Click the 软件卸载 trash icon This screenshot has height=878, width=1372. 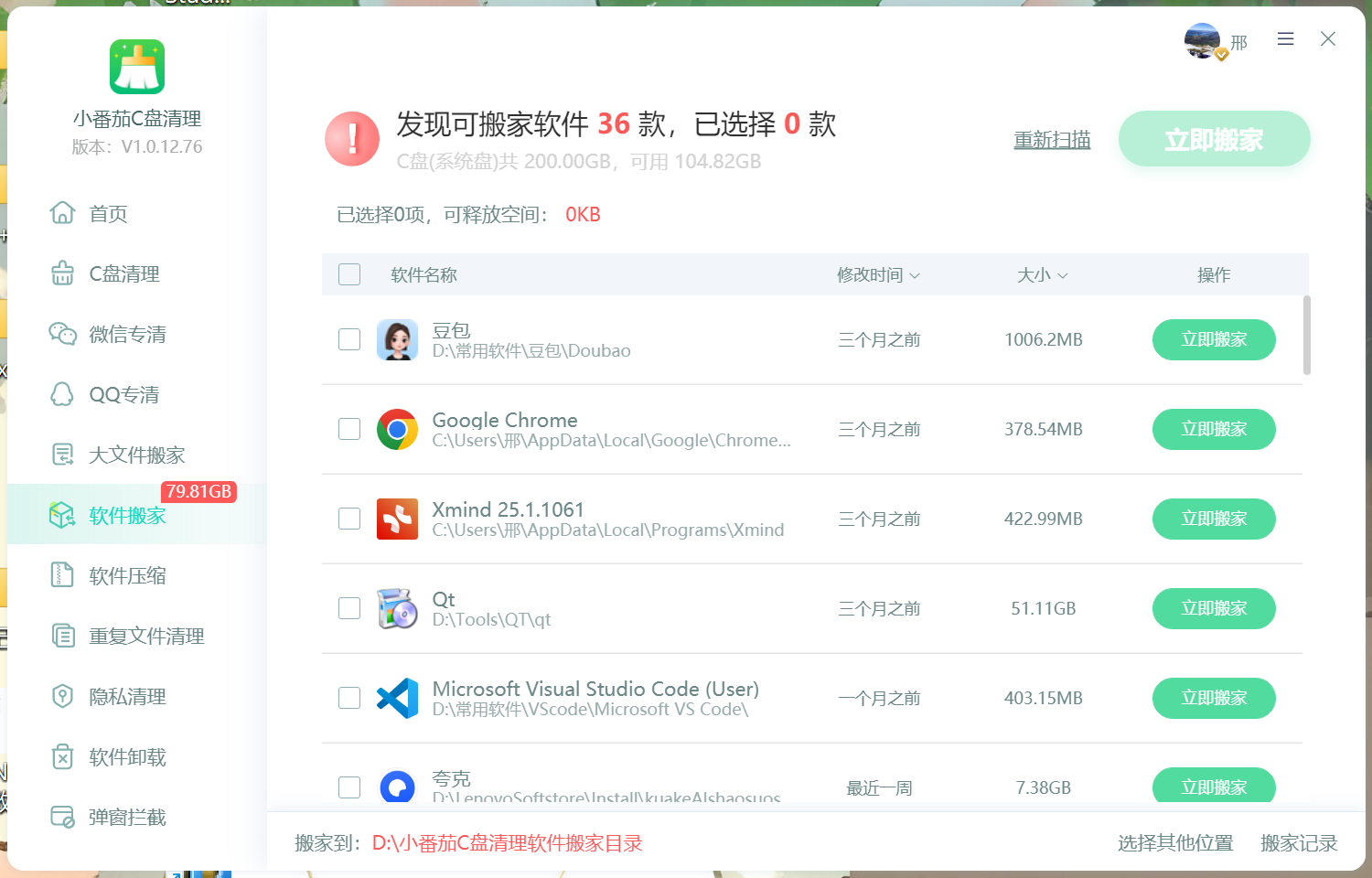pyautogui.click(x=62, y=756)
